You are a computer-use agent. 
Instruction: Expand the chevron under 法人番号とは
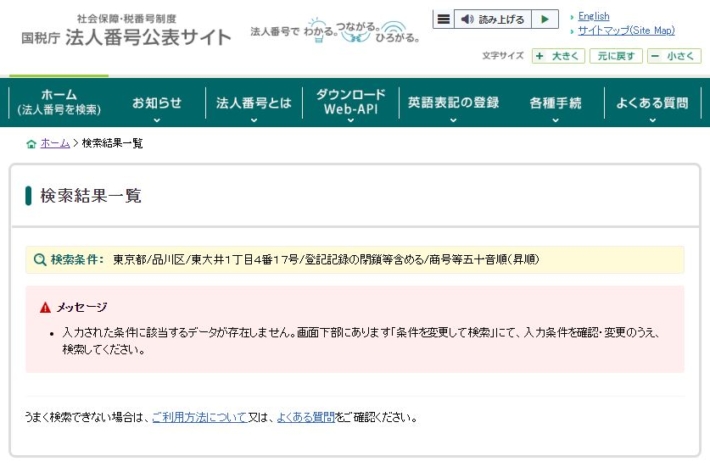click(254, 120)
